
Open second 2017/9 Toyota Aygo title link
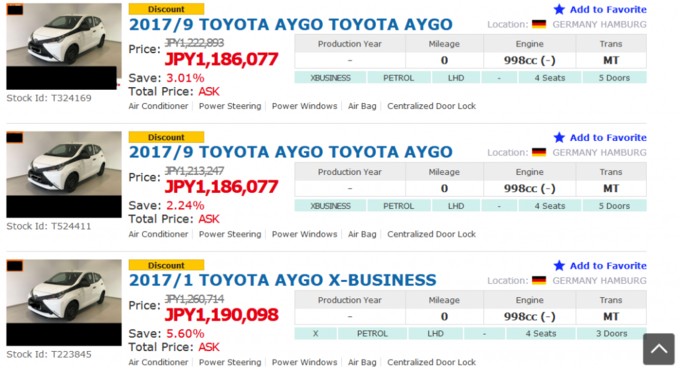291,152
